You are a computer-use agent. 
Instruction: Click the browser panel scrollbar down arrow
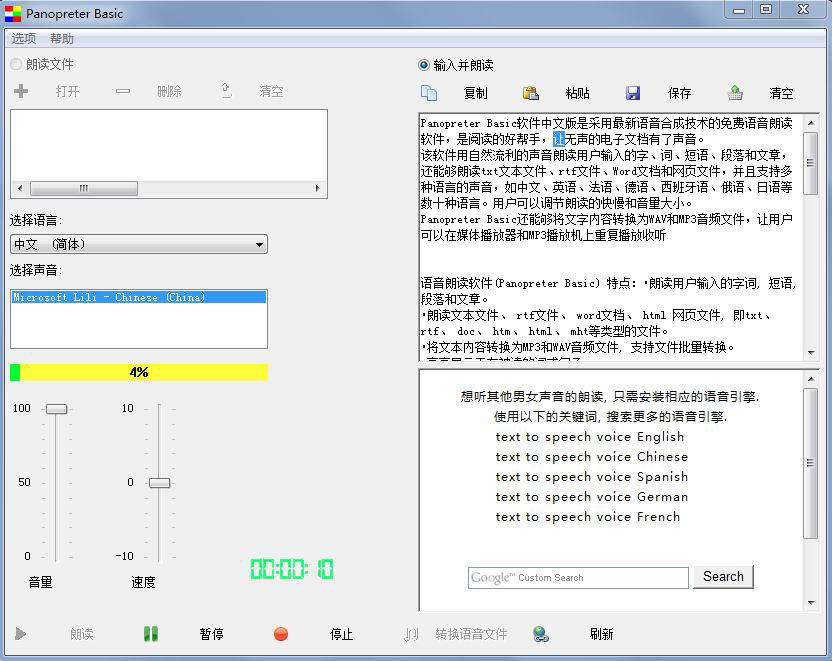tap(811, 602)
